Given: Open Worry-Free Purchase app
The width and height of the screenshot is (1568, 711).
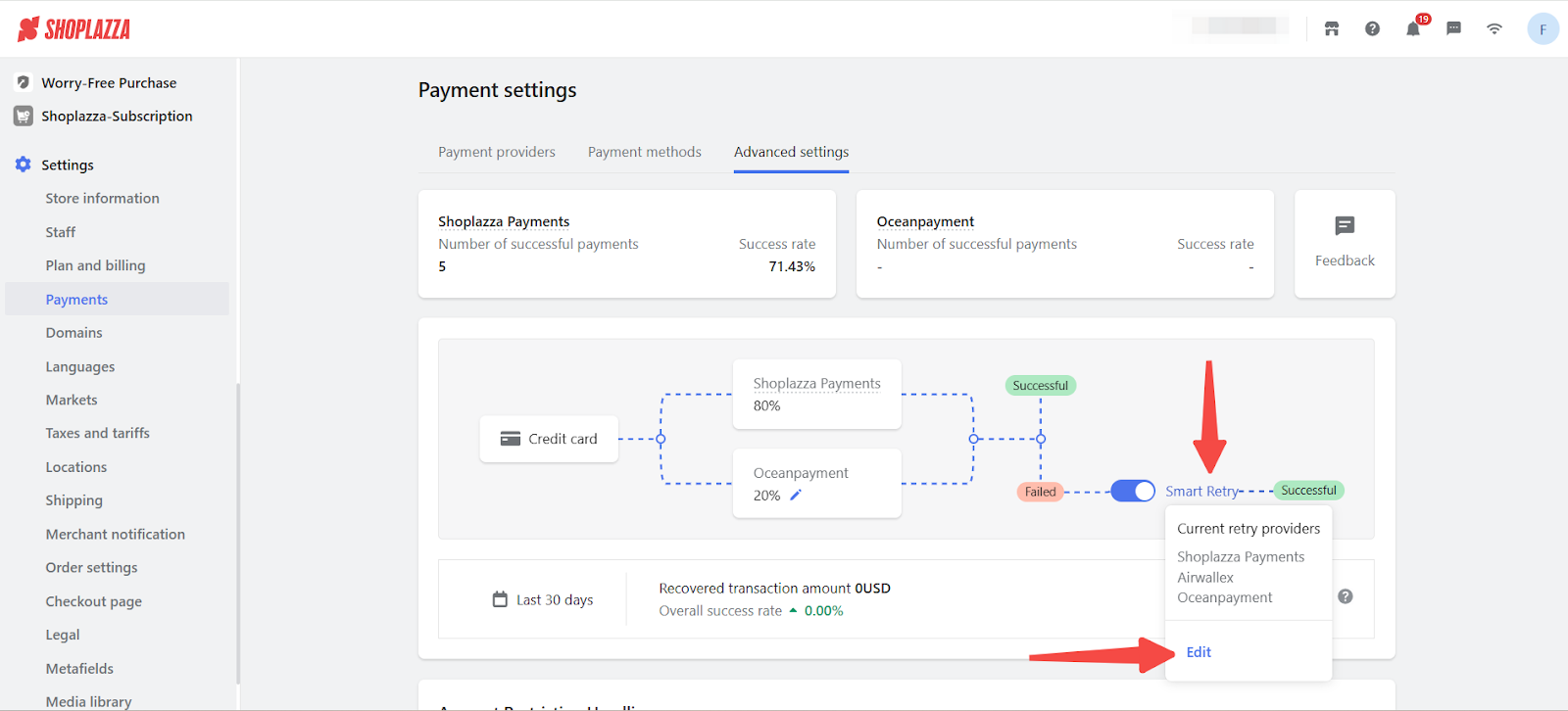Looking at the screenshot, I should 109,83.
